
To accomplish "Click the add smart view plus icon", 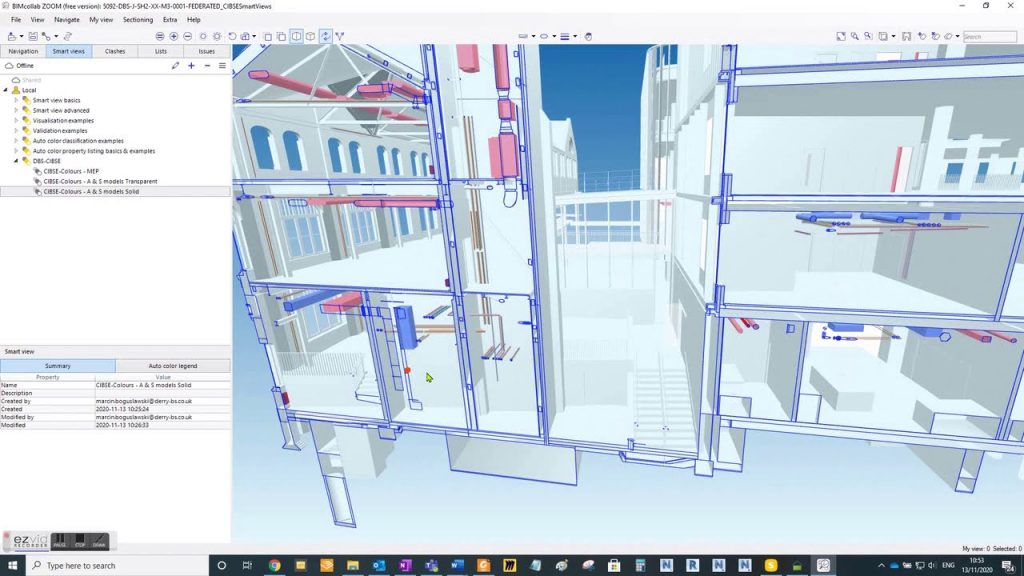I will point(191,66).
